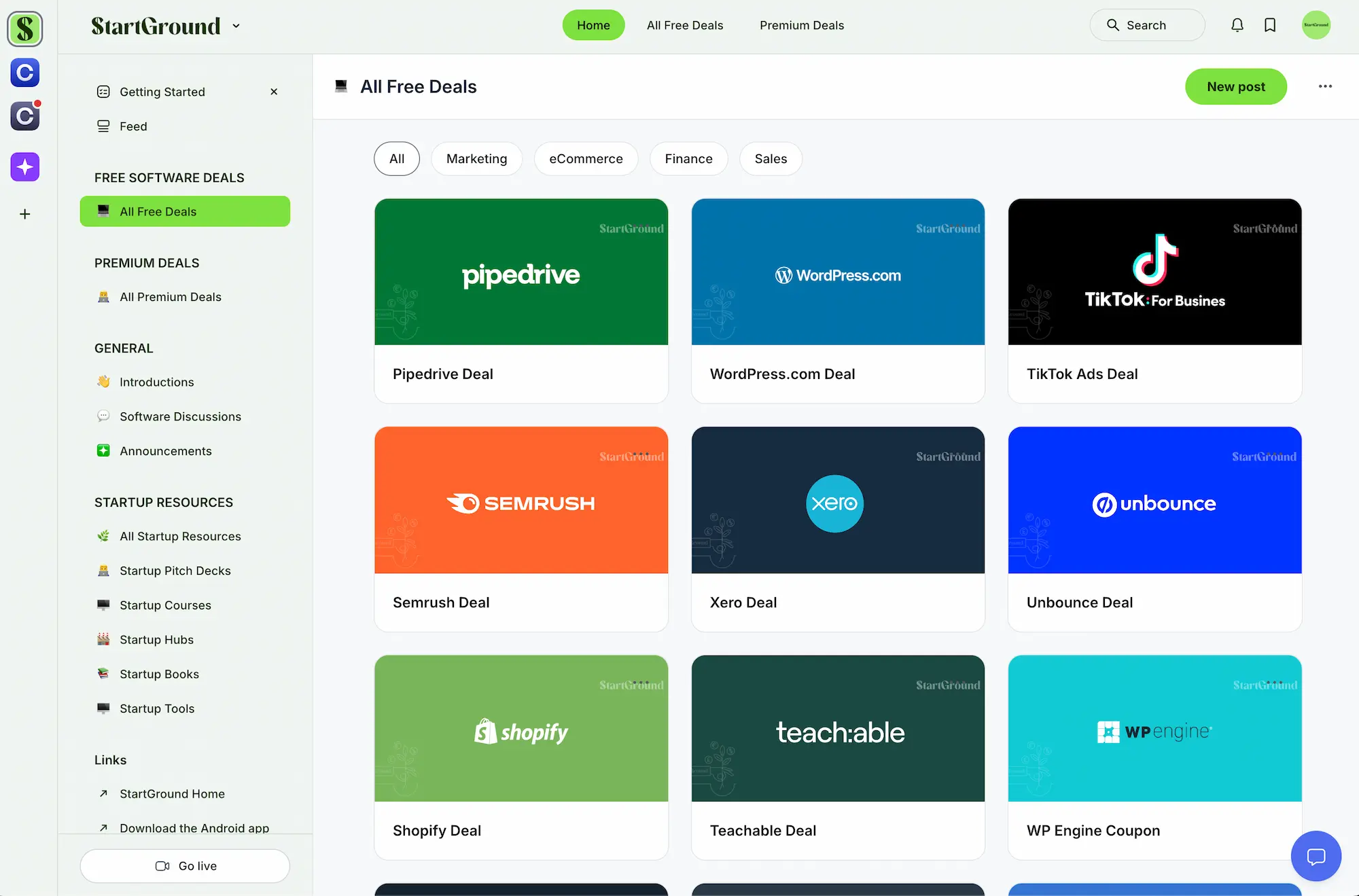Open Startup Courses
The image size is (1359, 896).
tap(185, 605)
